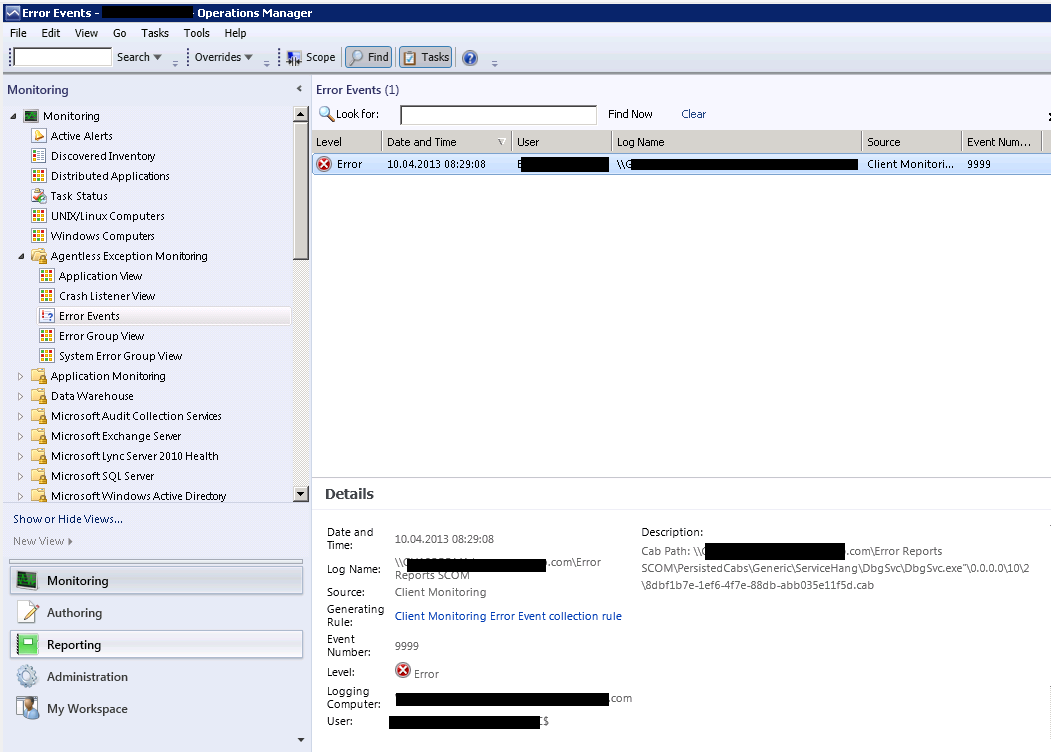Click the My Workspace icon

point(28,709)
